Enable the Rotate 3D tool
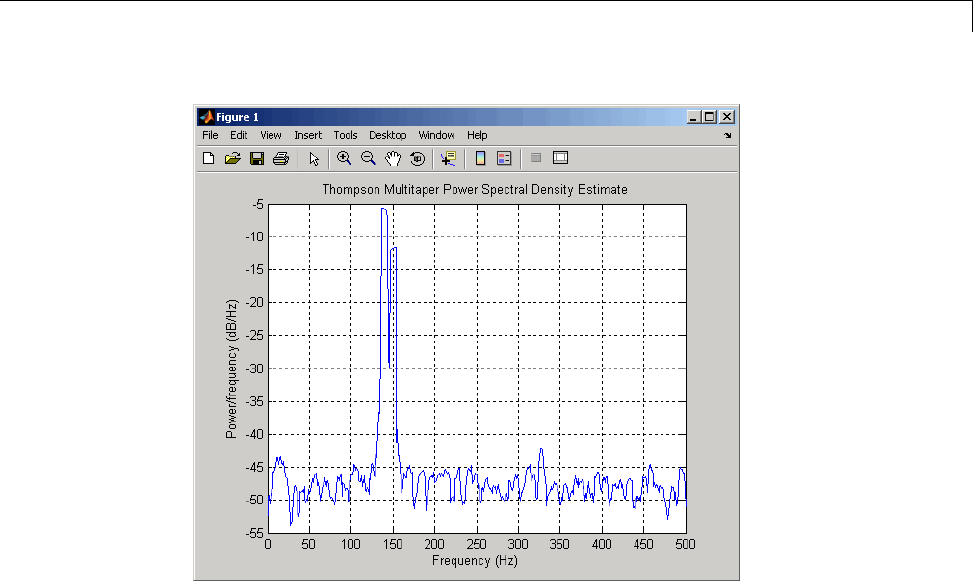 [418, 158]
